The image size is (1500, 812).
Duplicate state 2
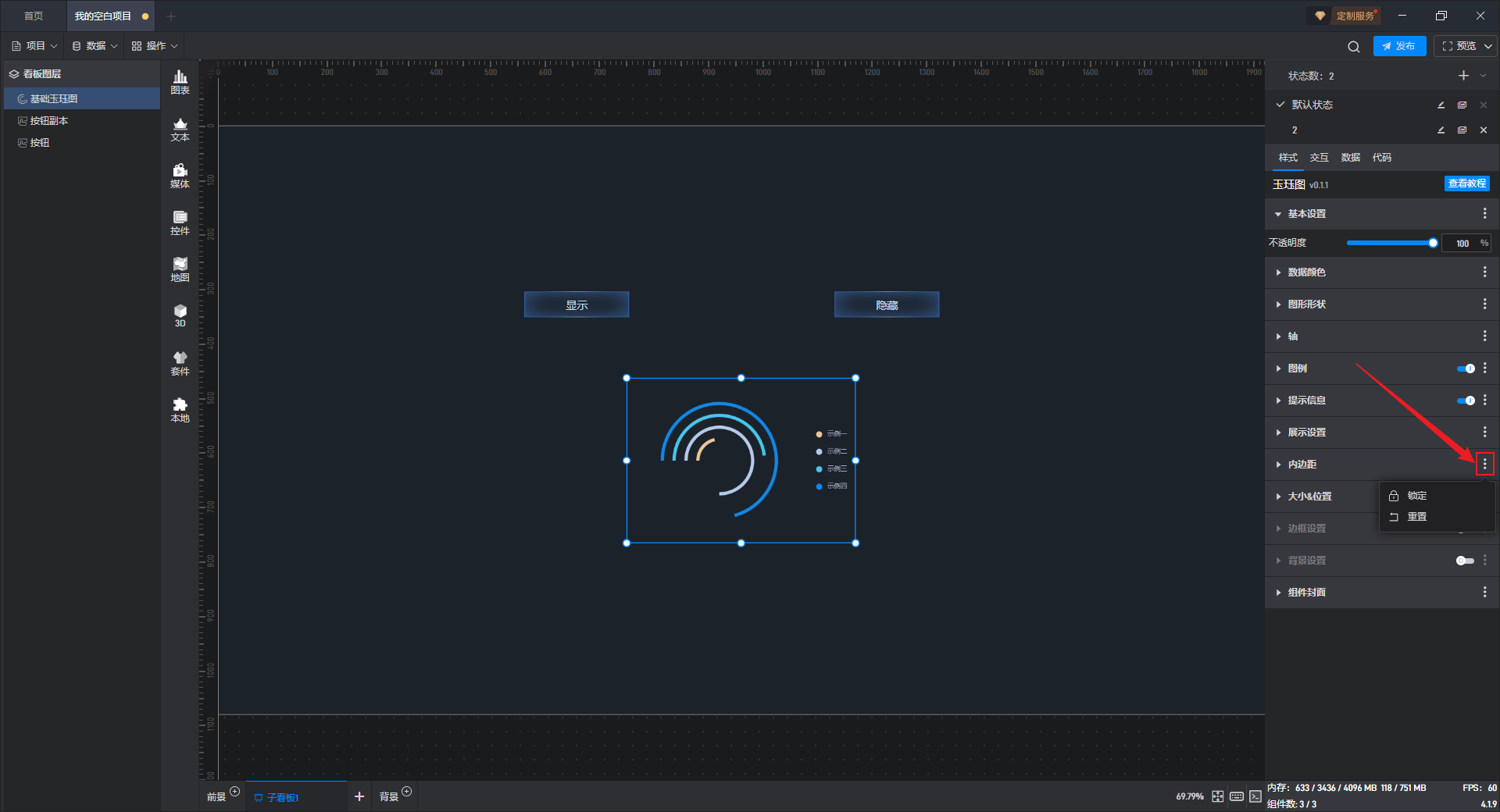pyautogui.click(x=1462, y=130)
